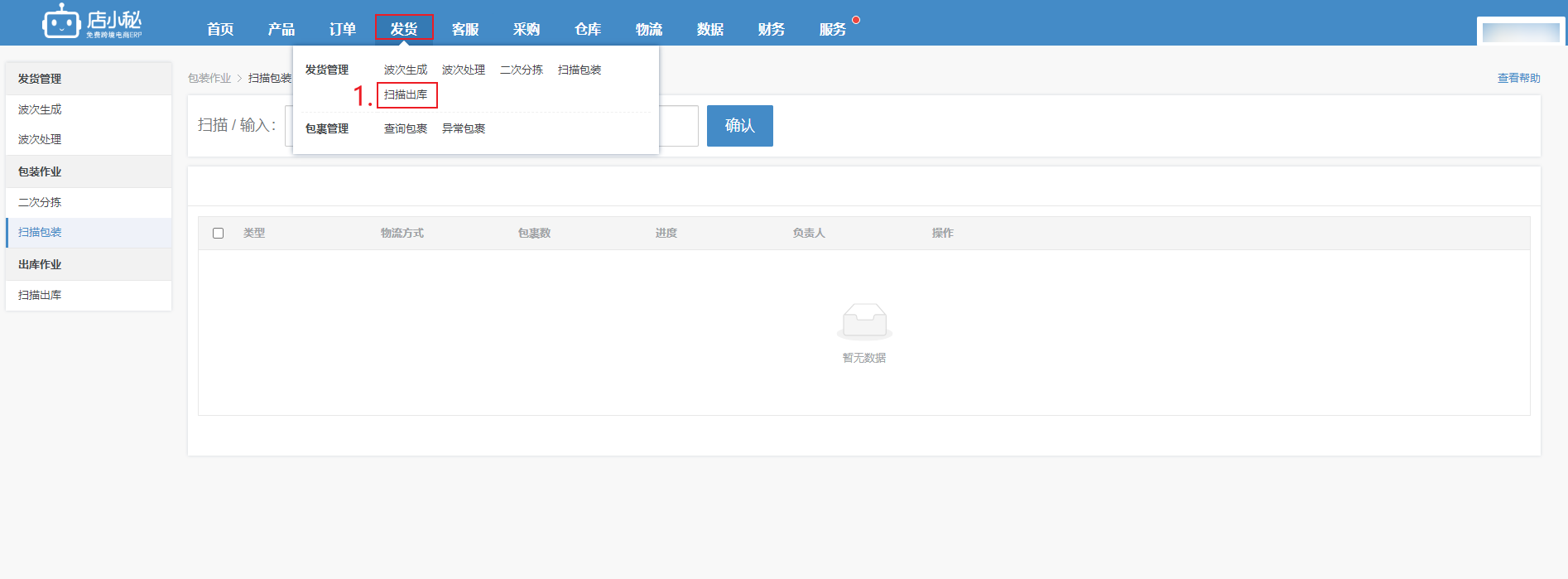Click 包装作业 in the breadcrumb

click(x=209, y=78)
